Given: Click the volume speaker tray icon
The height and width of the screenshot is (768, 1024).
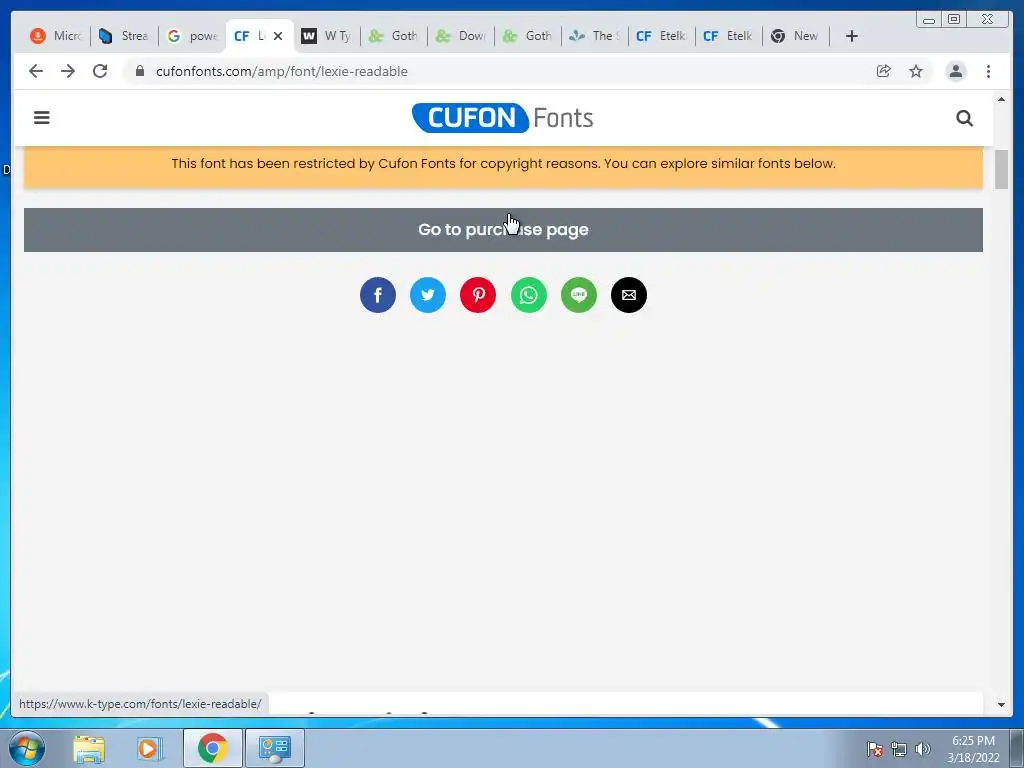Looking at the screenshot, I should pos(923,749).
